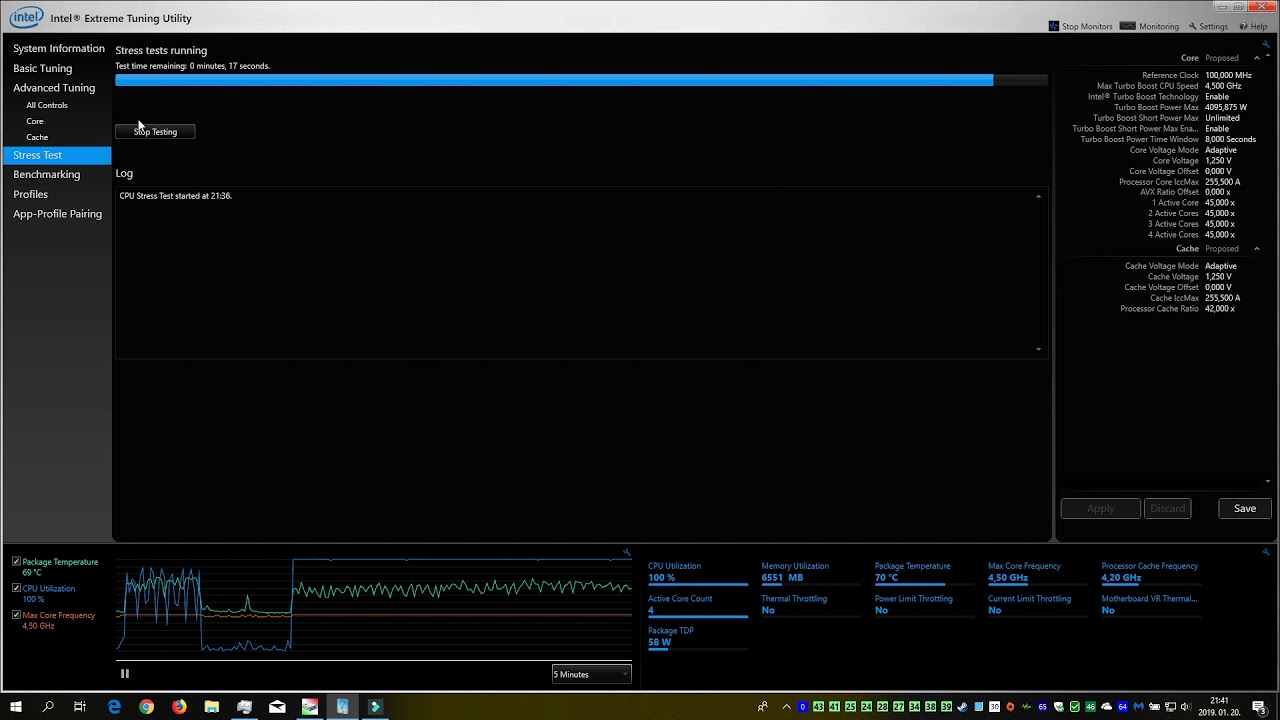The width and height of the screenshot is (1280, 720).
Task: Open Help via the question mark icon
Action: (x=1243, y=26)
